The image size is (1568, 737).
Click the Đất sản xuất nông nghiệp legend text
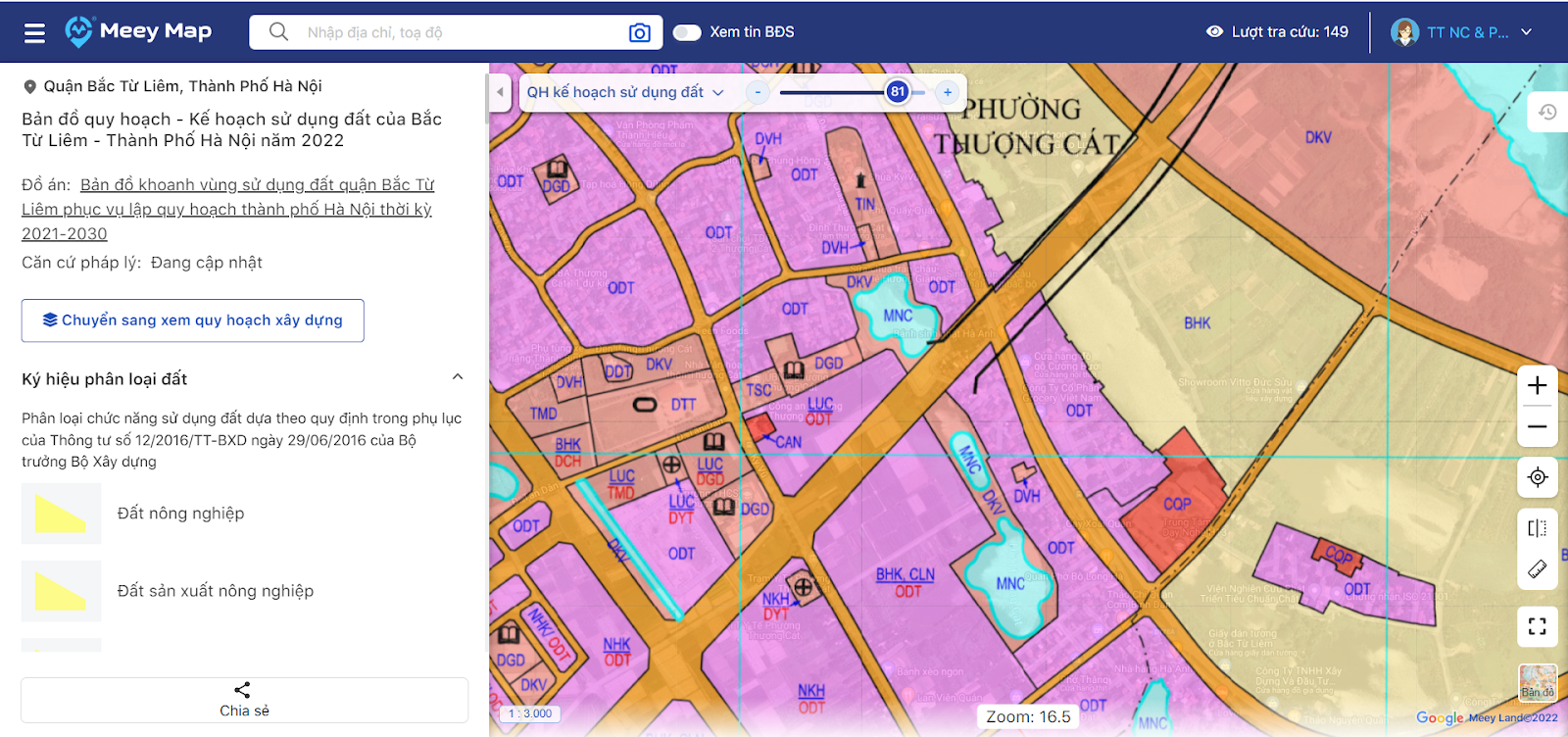[x=216, y=591]
